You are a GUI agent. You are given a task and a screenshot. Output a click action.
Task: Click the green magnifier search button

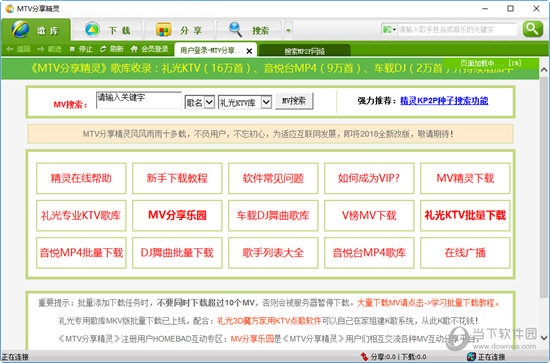click(532, 29)
